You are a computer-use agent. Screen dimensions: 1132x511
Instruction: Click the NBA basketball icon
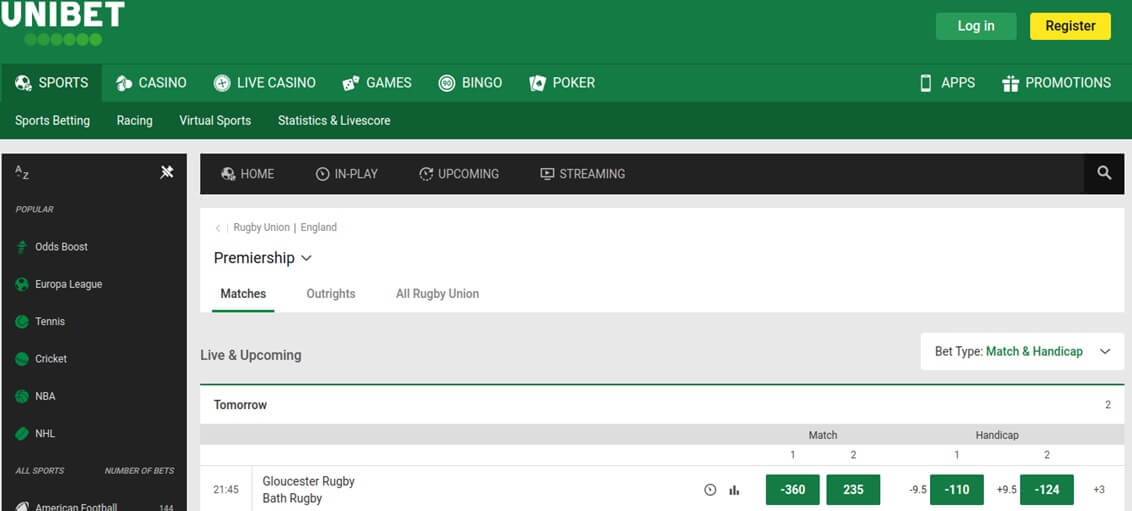click(22, 396)
